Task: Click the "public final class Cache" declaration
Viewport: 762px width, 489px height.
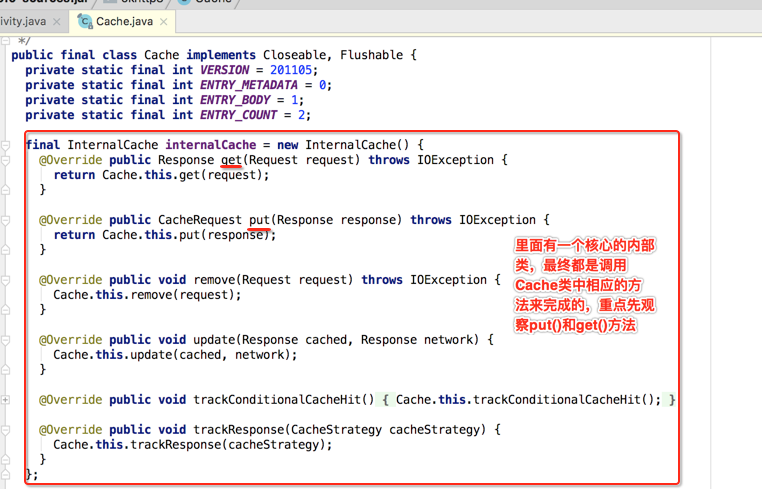Action: click(95, 55)
